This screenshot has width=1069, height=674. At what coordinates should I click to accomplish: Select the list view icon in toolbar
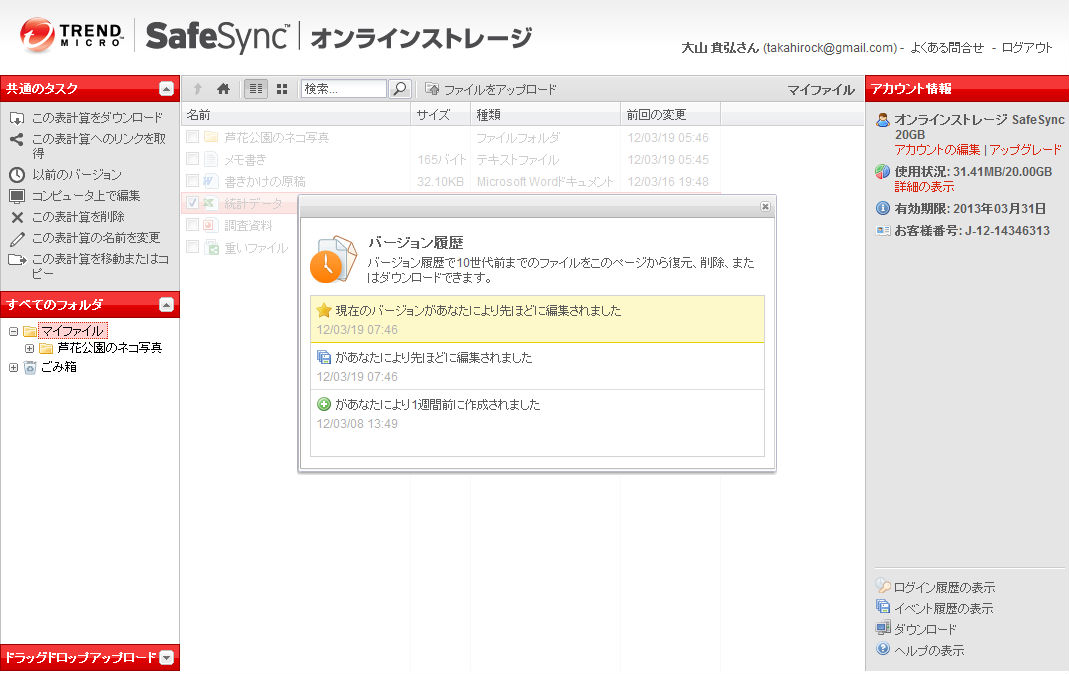click(x=255, y=87)
